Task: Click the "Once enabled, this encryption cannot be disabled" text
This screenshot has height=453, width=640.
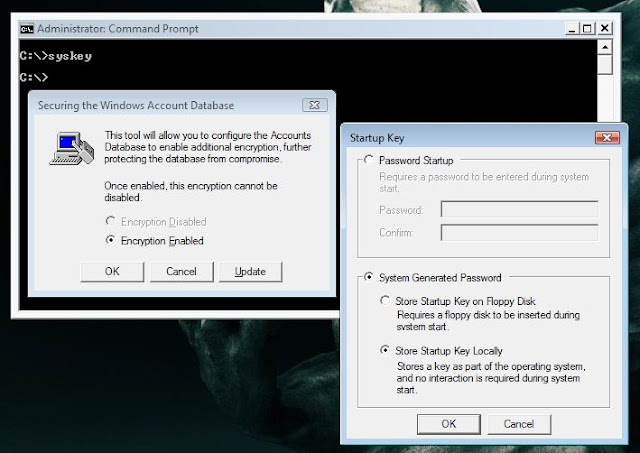Action: 191,191
